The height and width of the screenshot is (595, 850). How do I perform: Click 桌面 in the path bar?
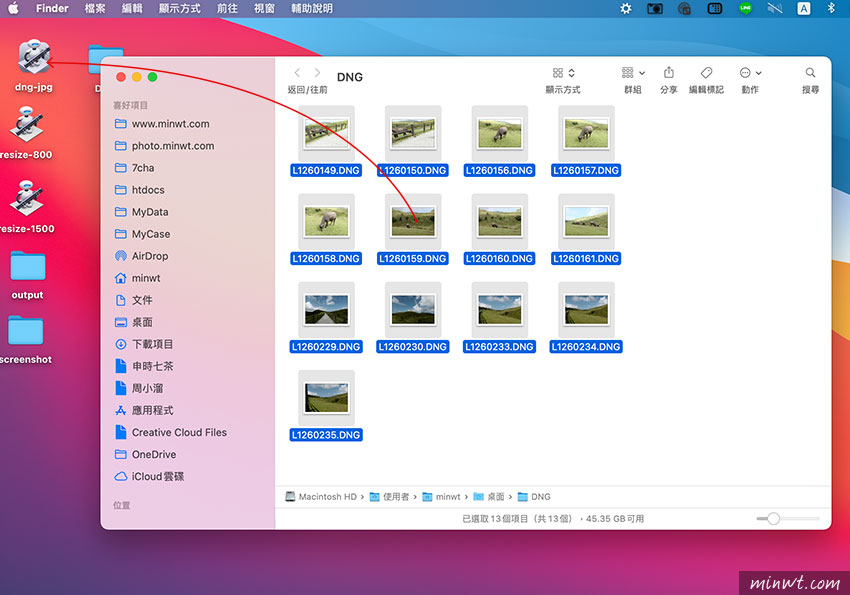(x=489, y=496)
